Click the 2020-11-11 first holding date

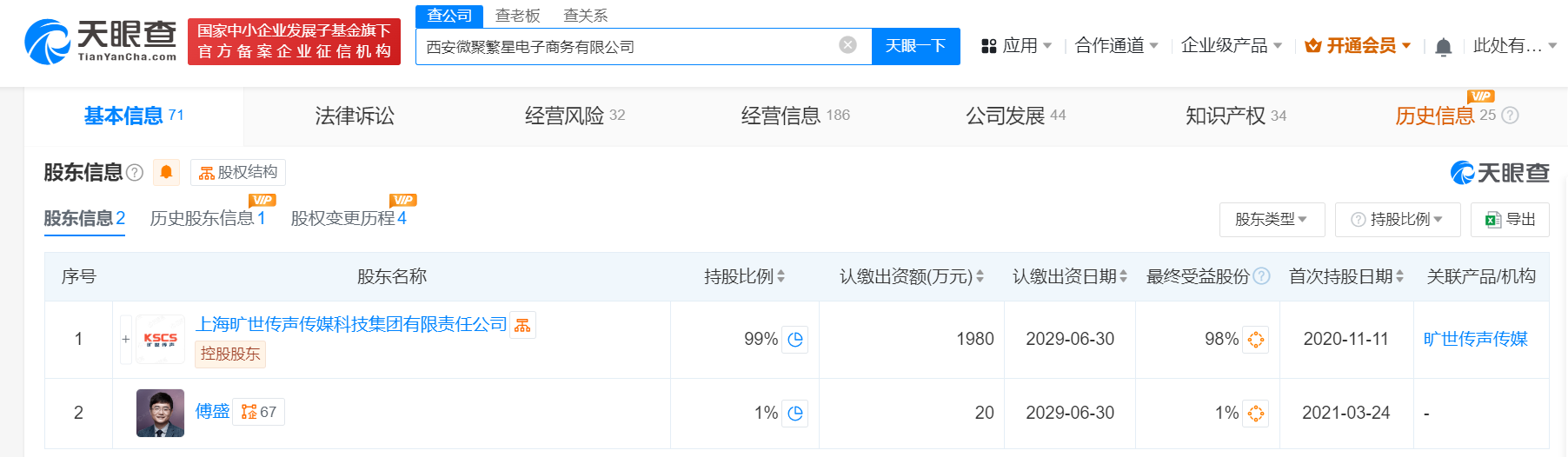click(x=1345, y=339)
